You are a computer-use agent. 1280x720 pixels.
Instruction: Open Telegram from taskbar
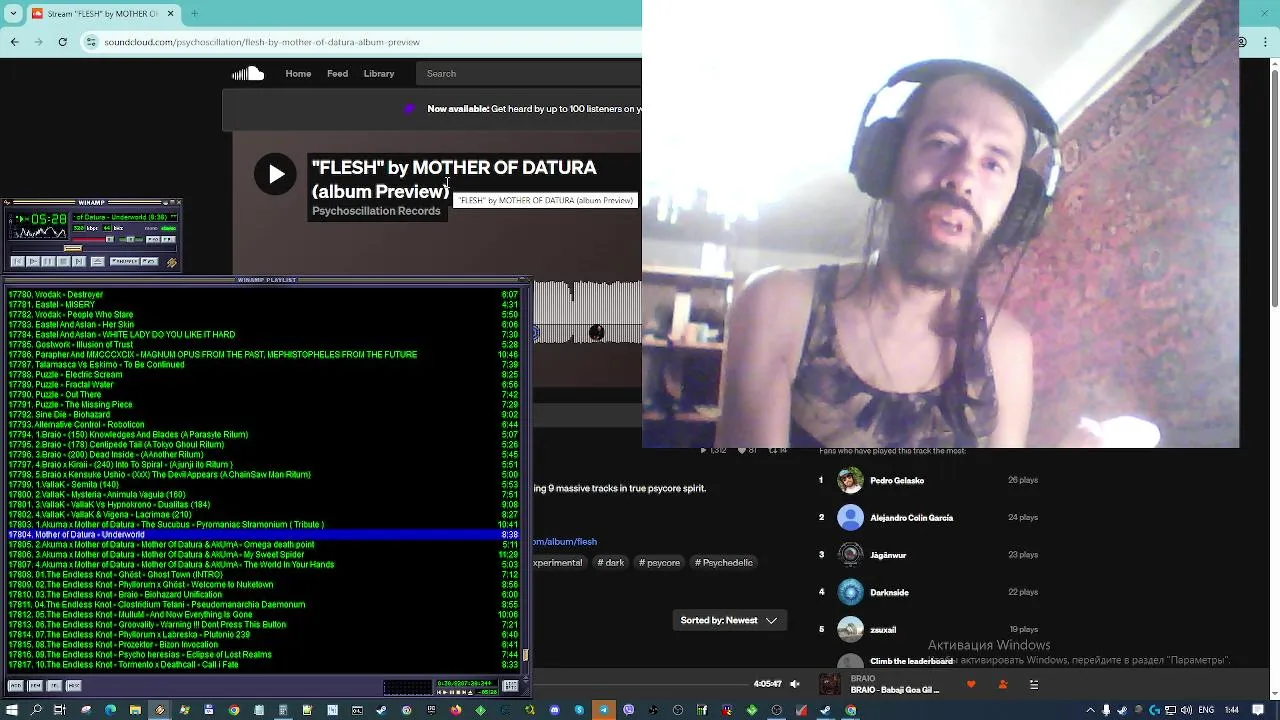pyautogui.click(x=604, y=710)
